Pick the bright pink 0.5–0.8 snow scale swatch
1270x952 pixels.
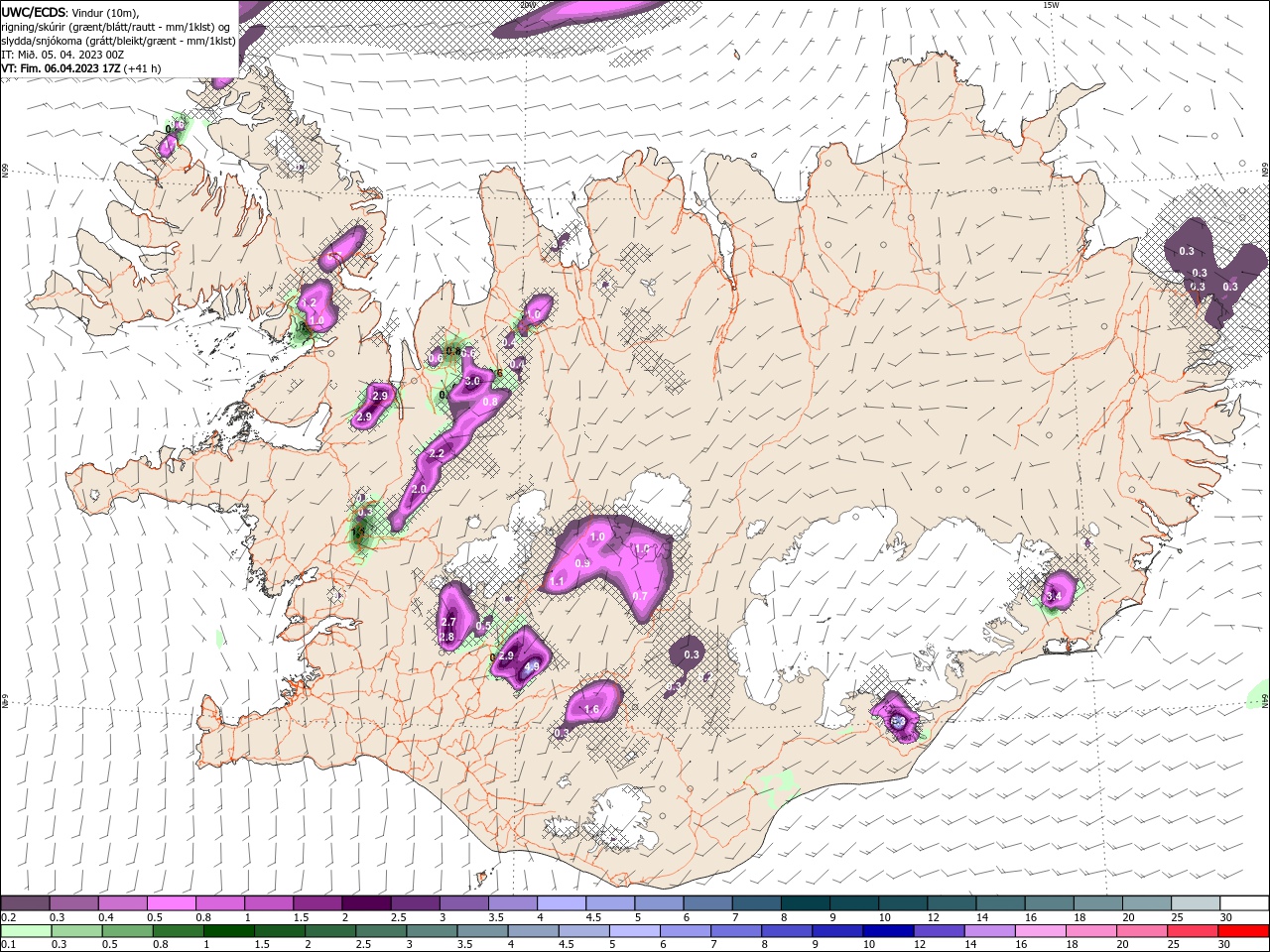(x=171, y=903)
